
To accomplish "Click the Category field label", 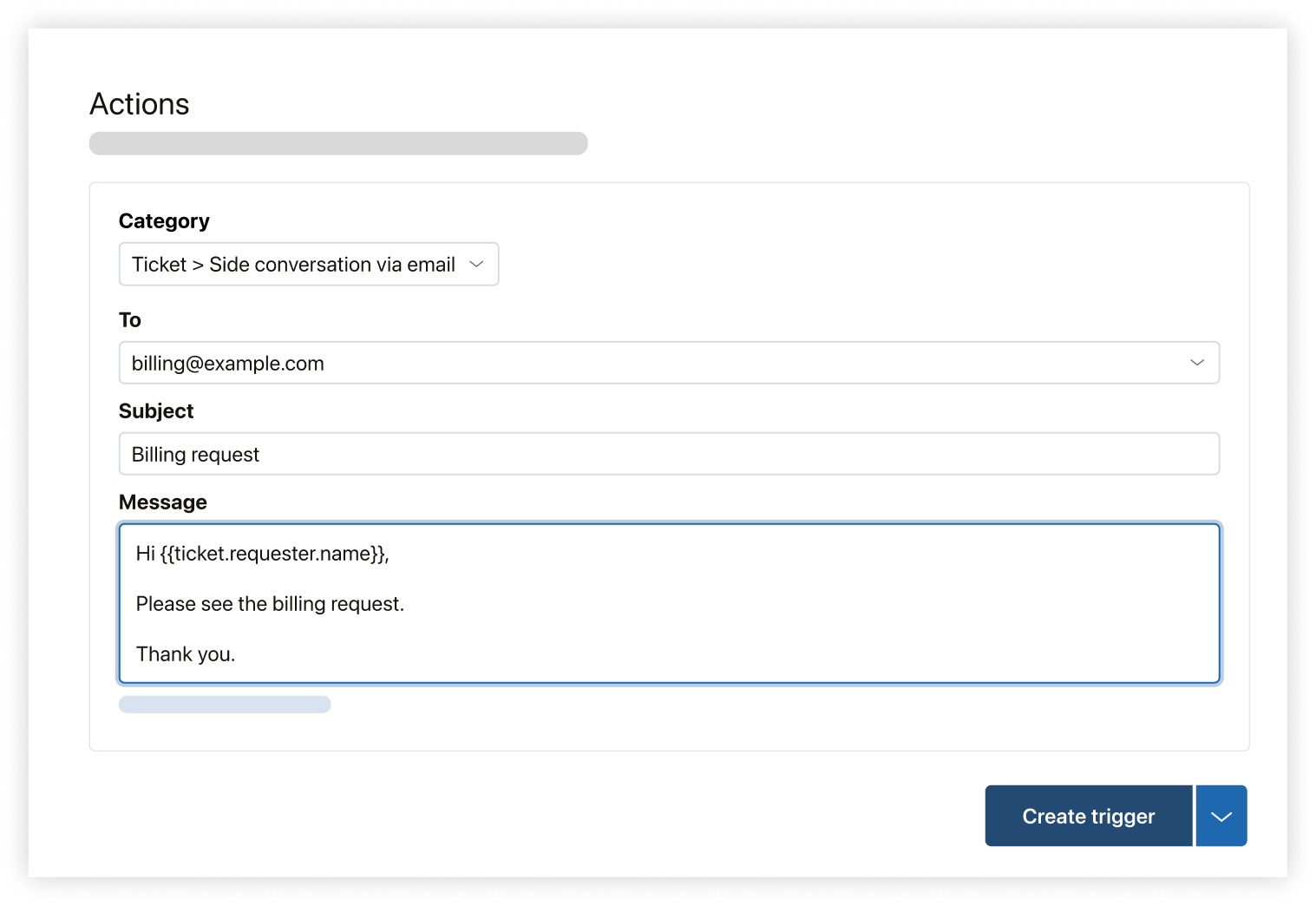I will [x=164, y=221].
